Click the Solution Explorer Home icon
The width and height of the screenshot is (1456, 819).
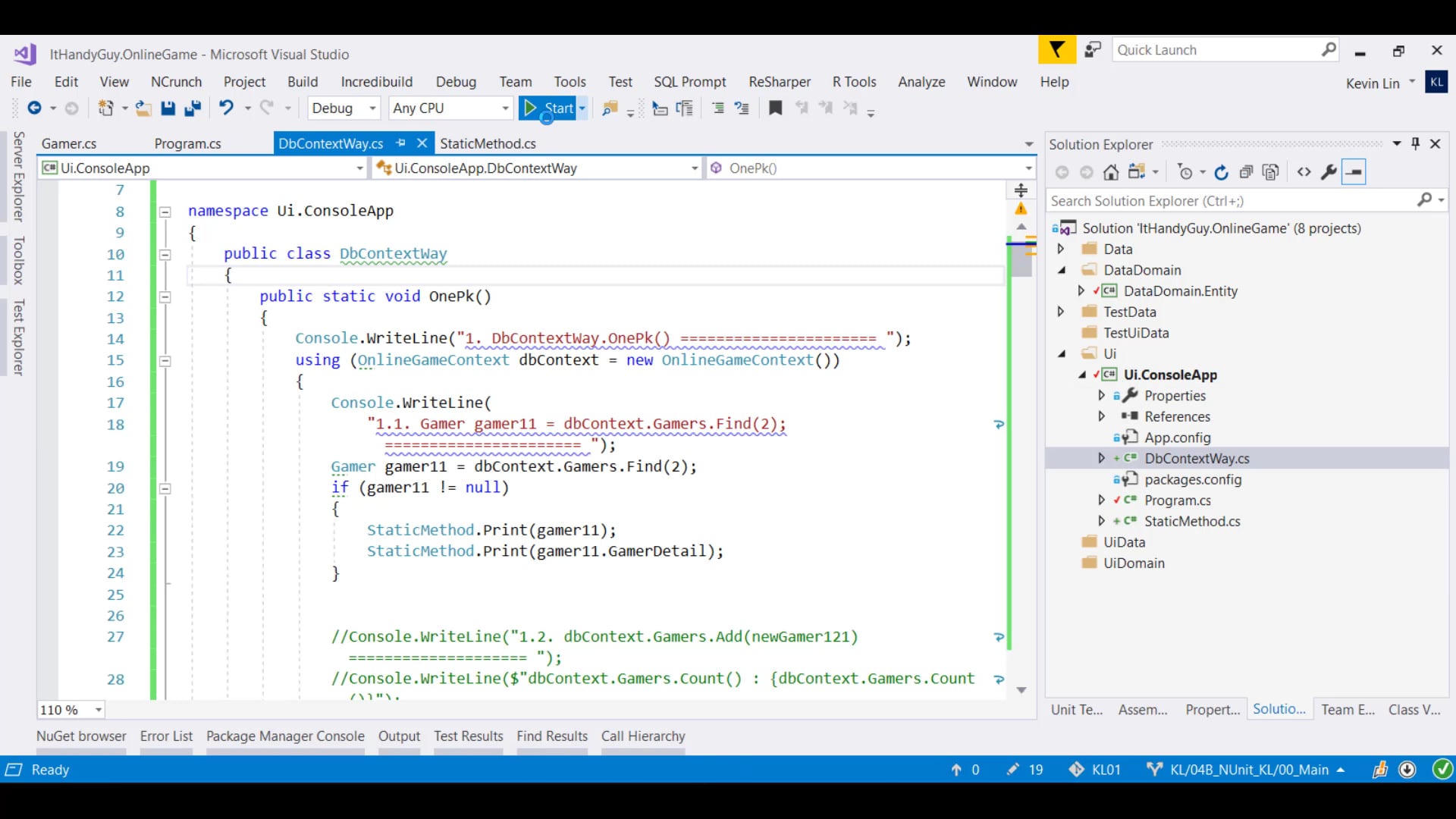pos(1111,173)
